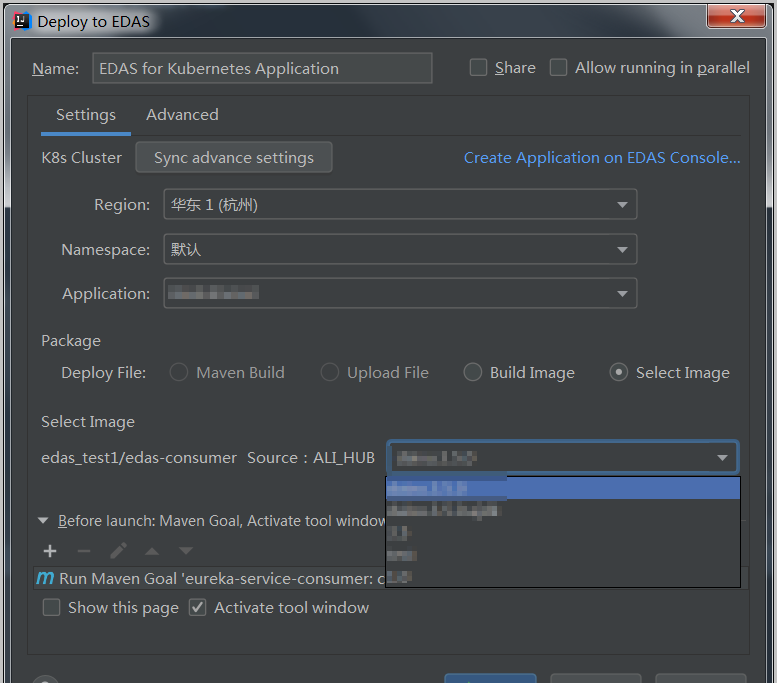
Task: Choose the Select Image radio option
Action: (618, 372)
